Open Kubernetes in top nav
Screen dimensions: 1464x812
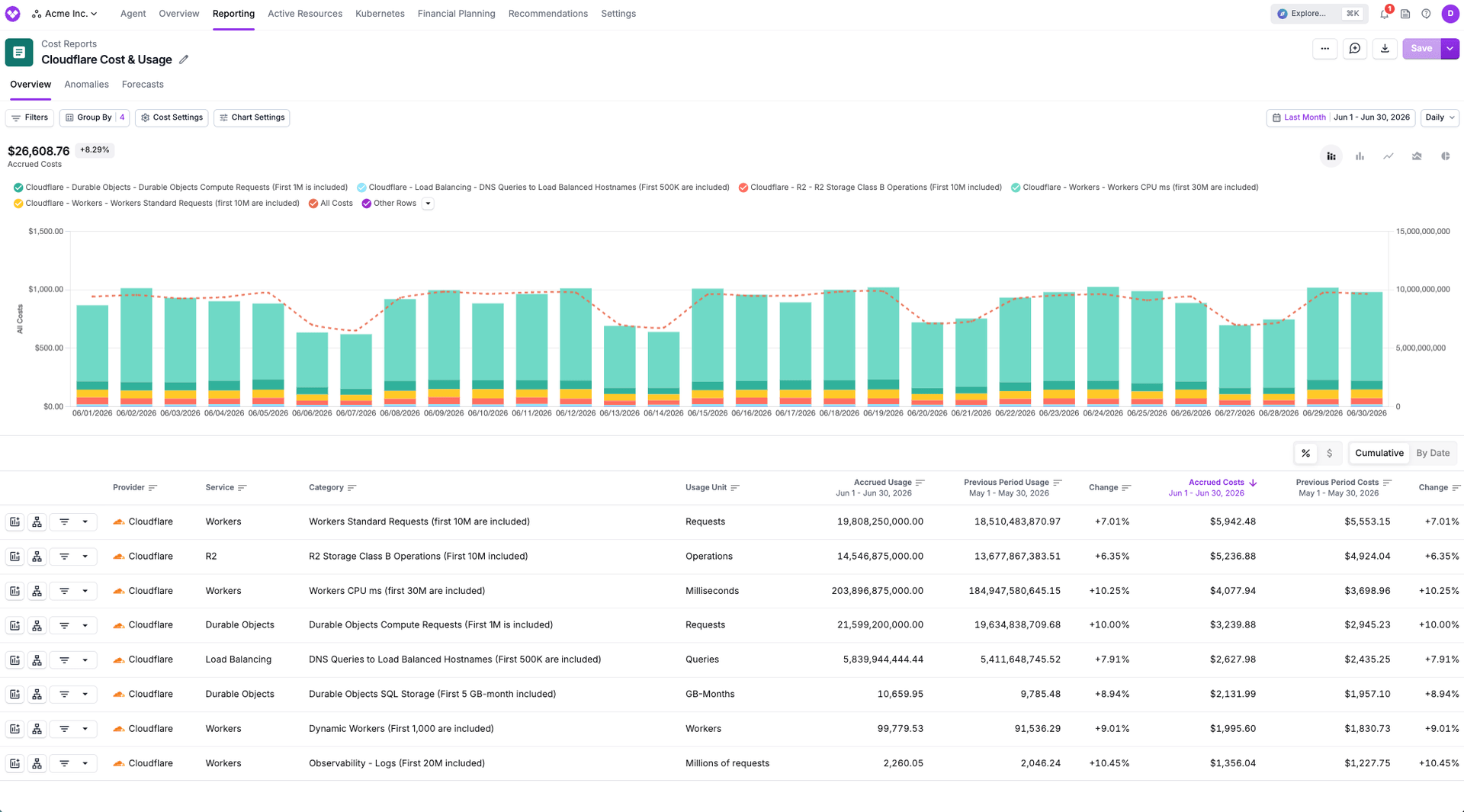[380, 14]
